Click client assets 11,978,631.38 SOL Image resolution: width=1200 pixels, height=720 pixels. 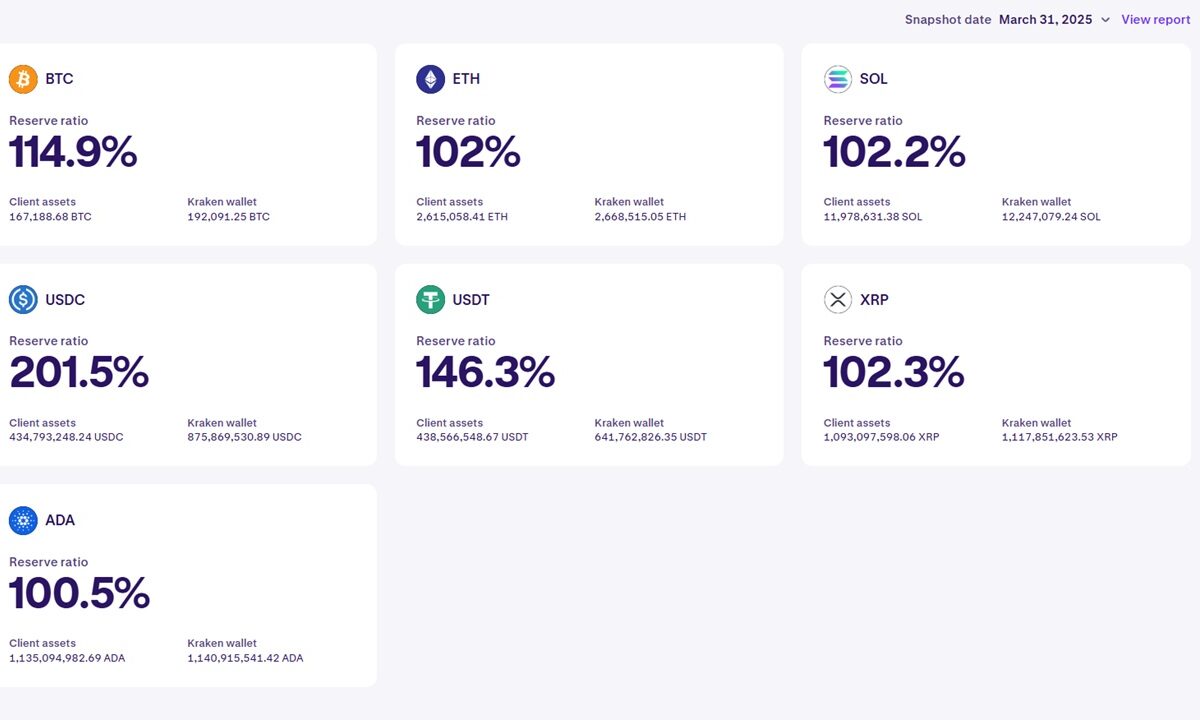[873, 216]
